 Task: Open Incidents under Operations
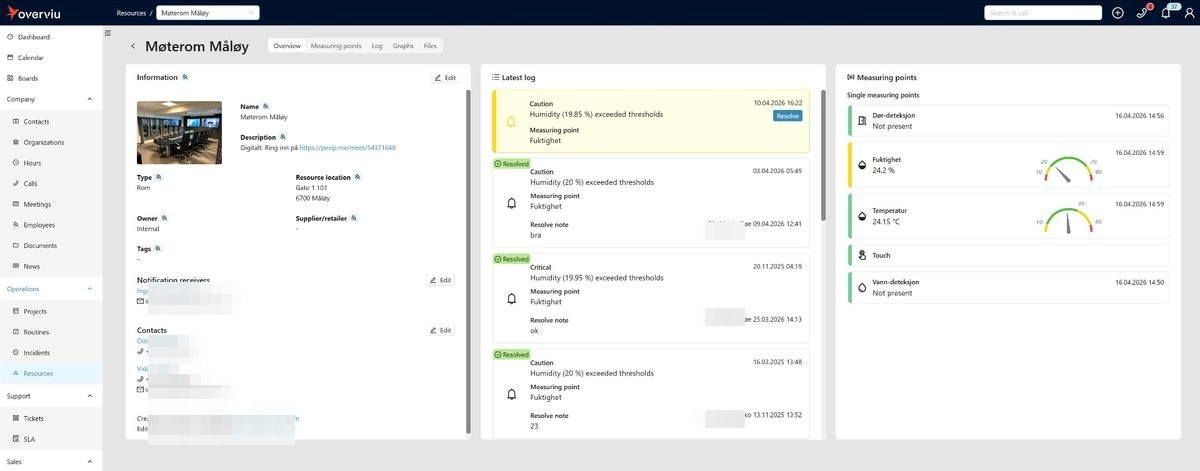point(51,353)
